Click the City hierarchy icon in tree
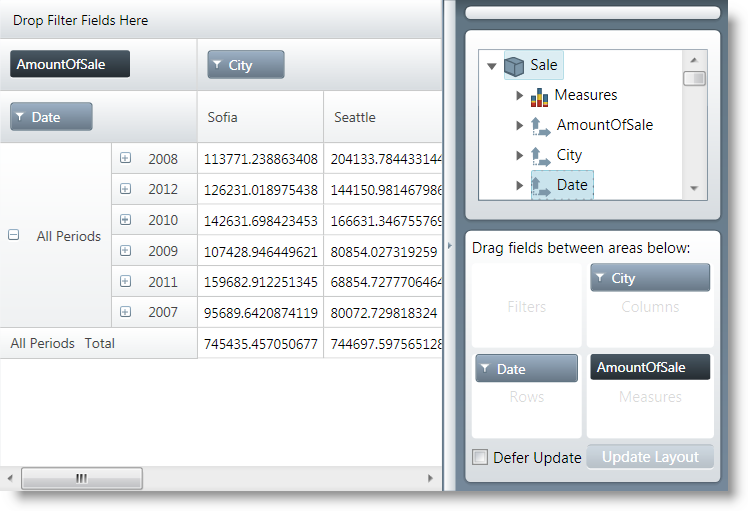Screen dimensions: 748x511 [x=540, y=156]
